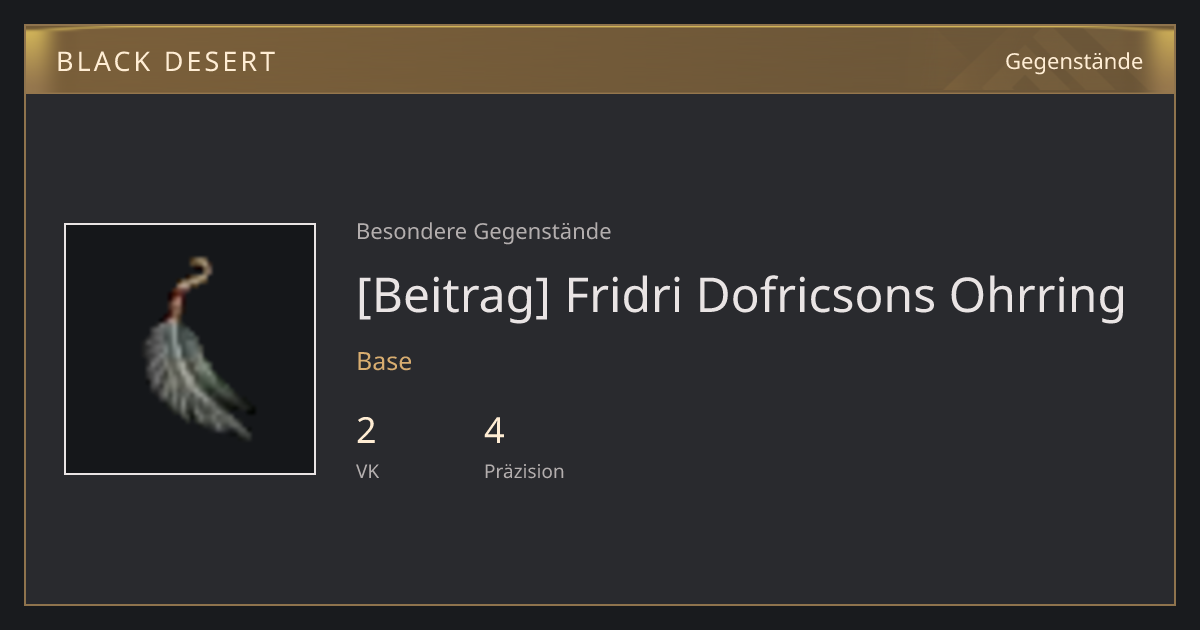Viewport: 1200px width, 630px height.
Task: Select the Besondere Gegenstände category label
Action: (x=483, y=232)
